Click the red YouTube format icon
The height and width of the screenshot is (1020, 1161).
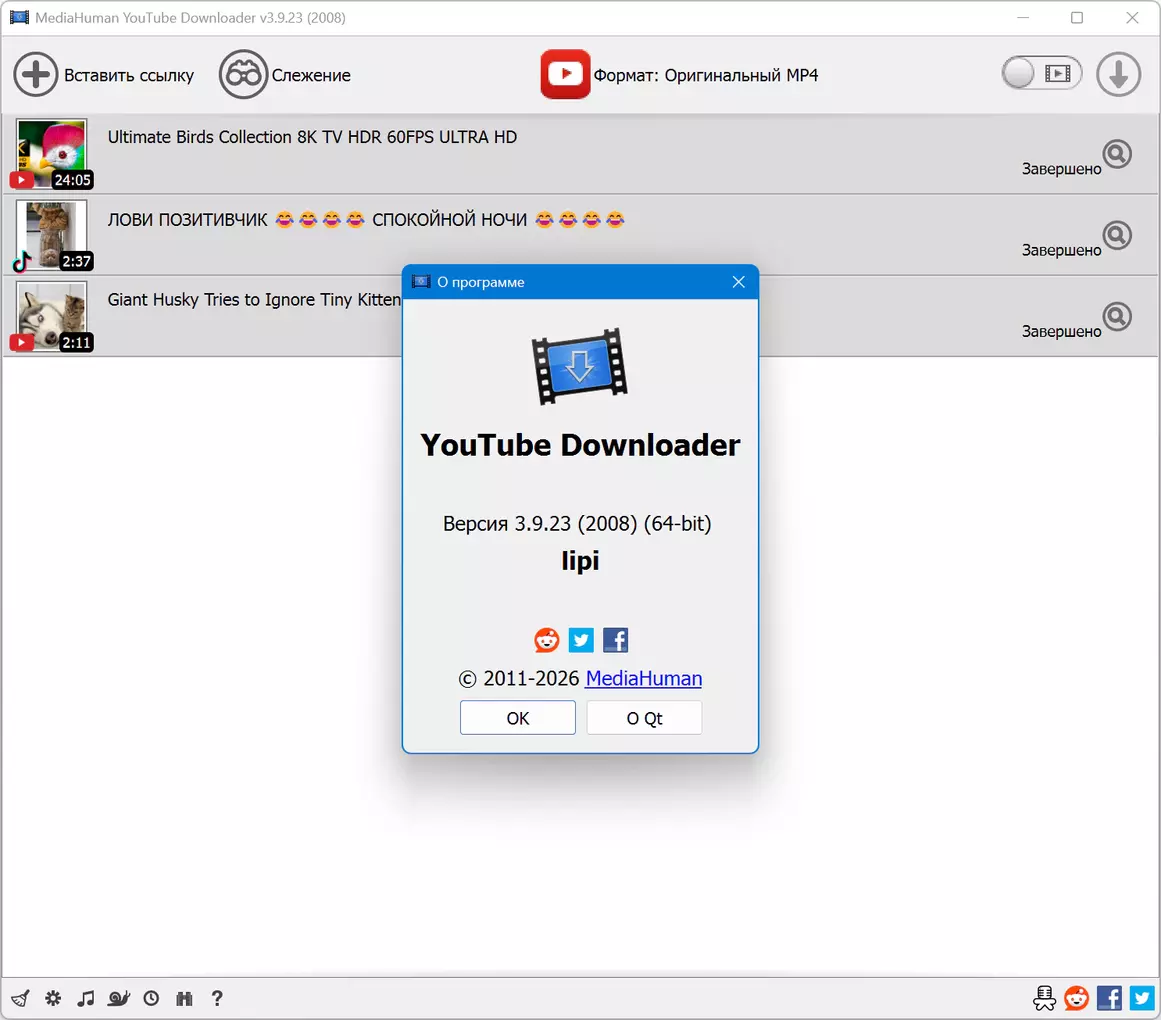(565, 74)
